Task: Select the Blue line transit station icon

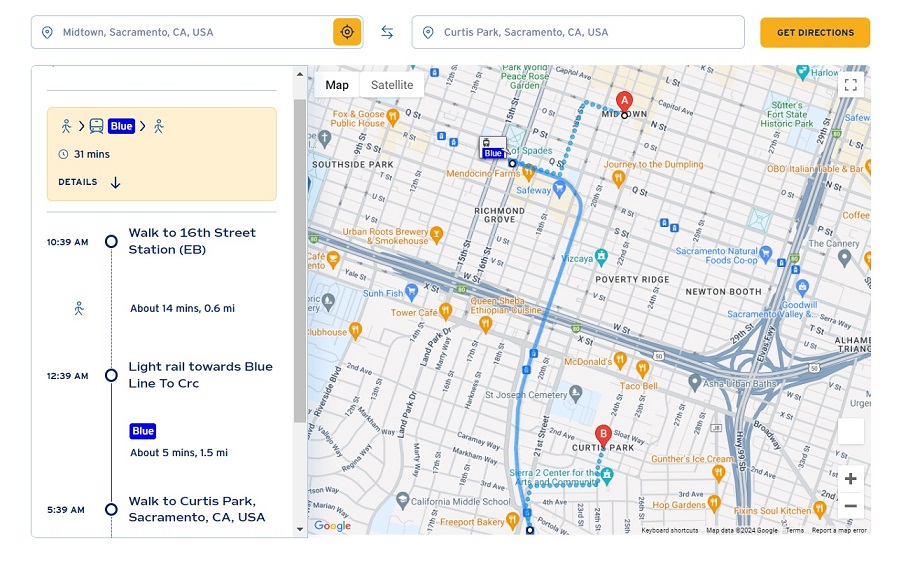Action: click(492, 147)
